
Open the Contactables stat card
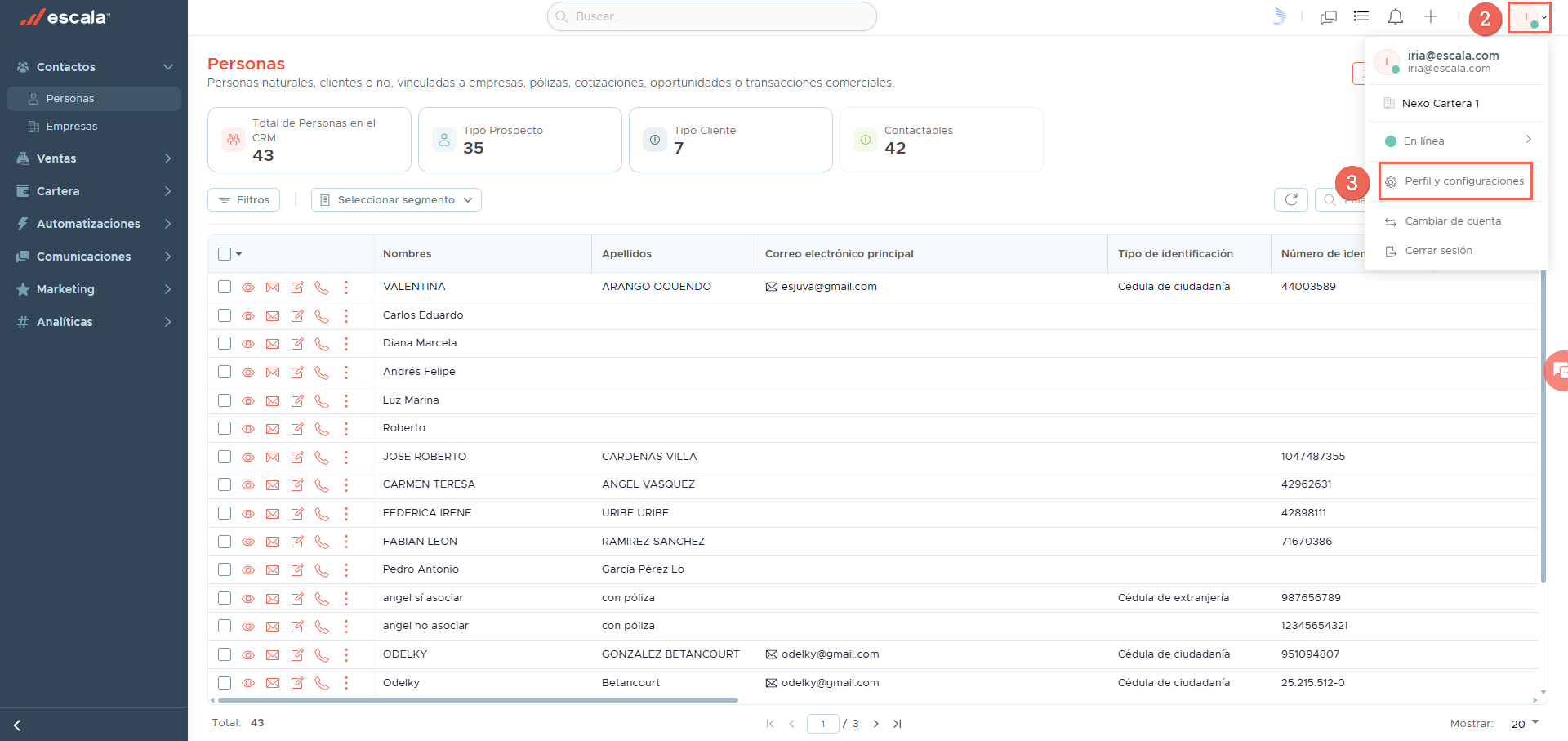coord(942,140)
